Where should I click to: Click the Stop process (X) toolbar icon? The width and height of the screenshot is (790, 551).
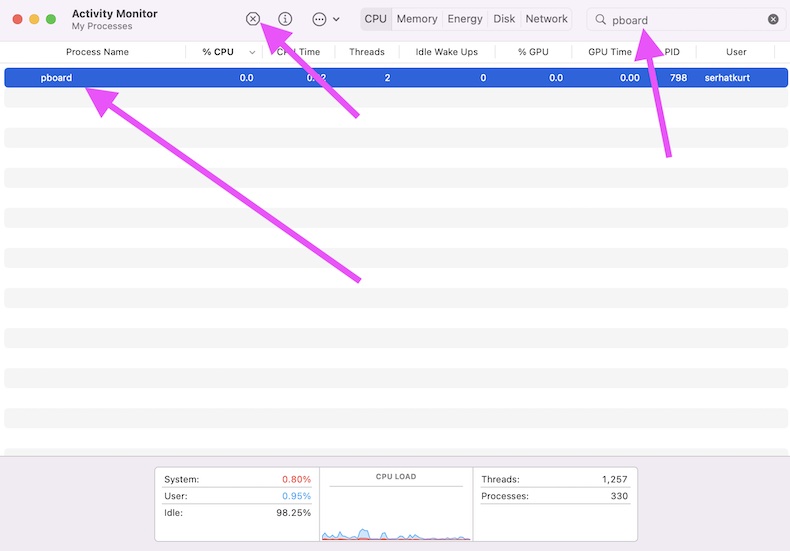click(252, 19)
